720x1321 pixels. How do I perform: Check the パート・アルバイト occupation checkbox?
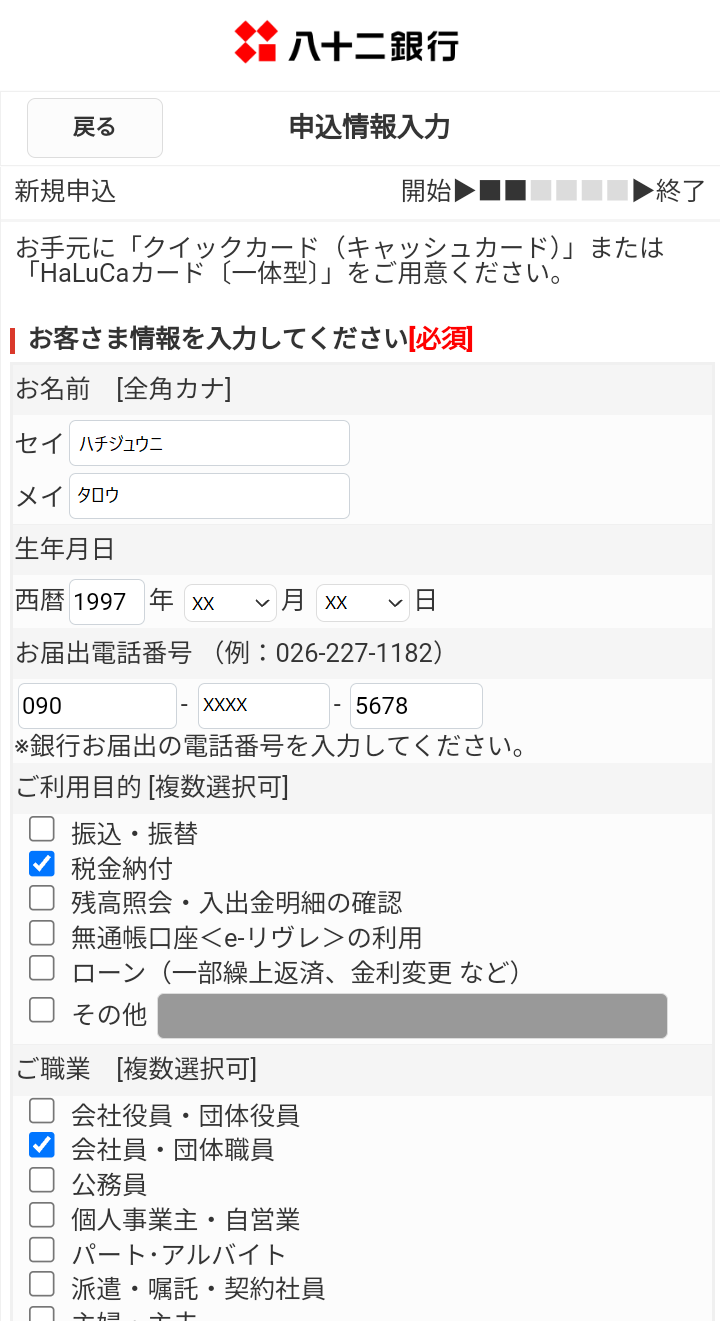(x=42, y=1249)
